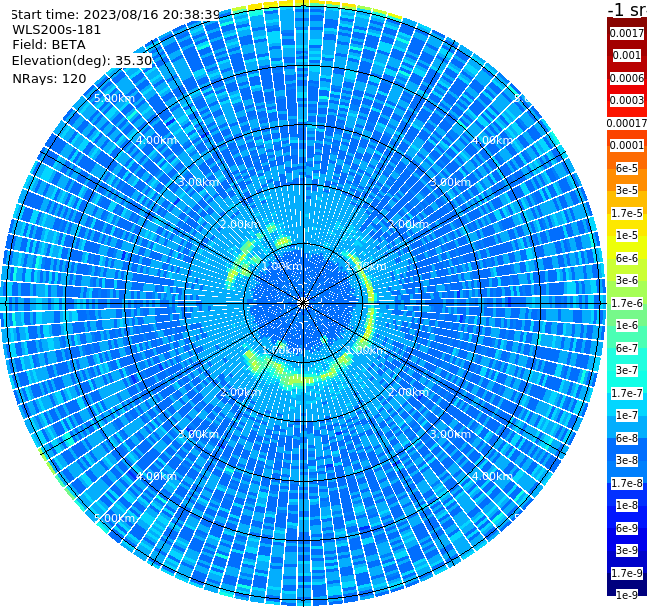This screenshot has width=647, height=607.
Task: Click the 3e-5 colorbar label
Action: pos(627,190)
